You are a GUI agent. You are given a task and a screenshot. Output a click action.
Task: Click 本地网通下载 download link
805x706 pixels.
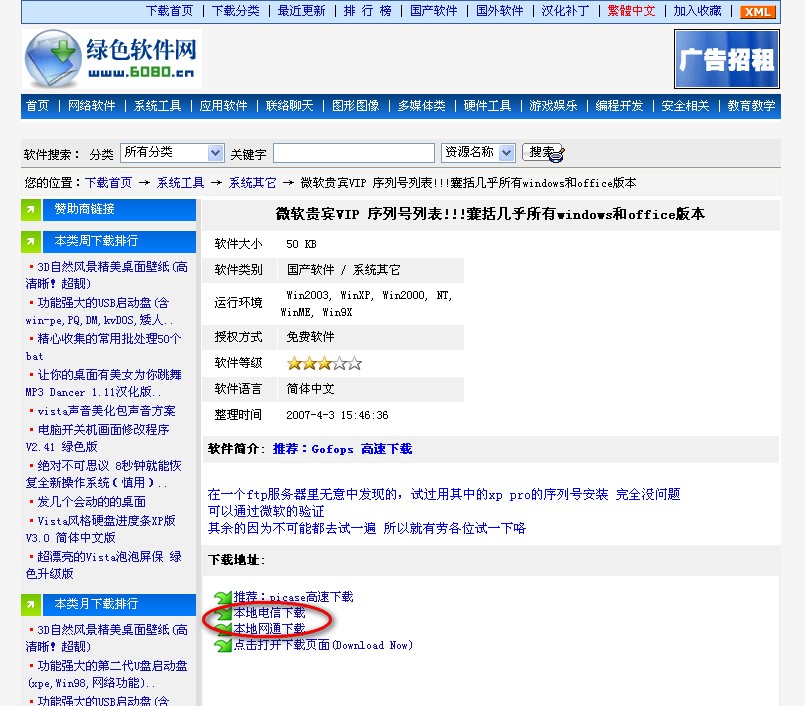tap(269, 629)
